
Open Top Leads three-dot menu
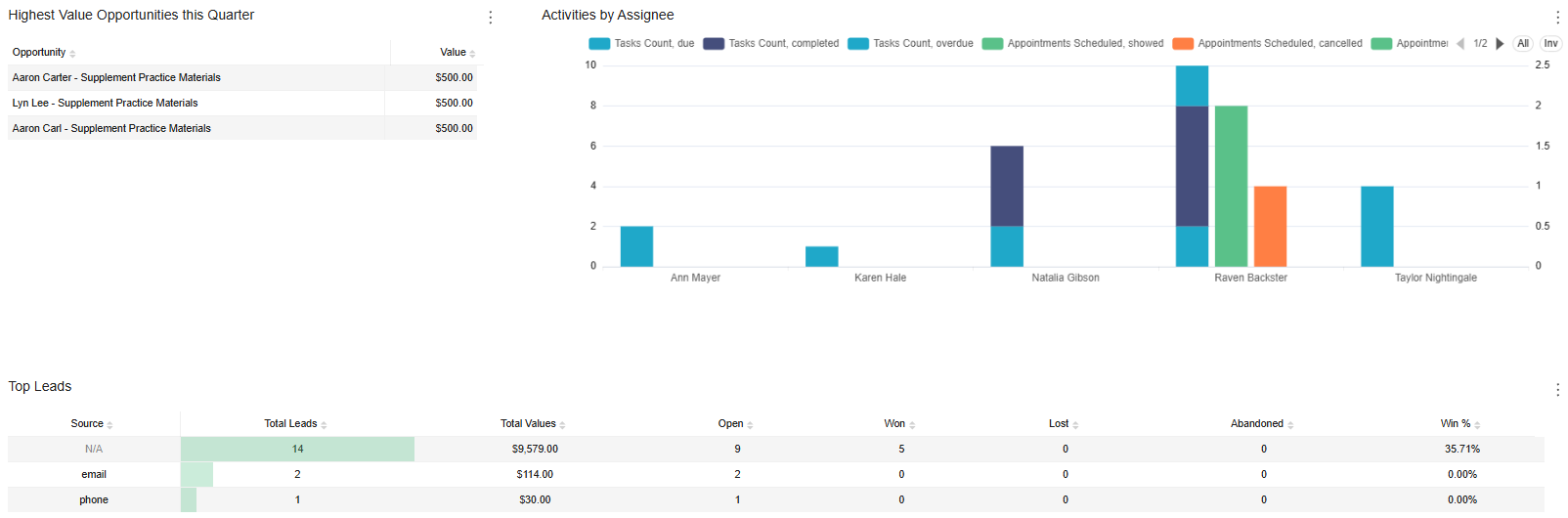1557,390
